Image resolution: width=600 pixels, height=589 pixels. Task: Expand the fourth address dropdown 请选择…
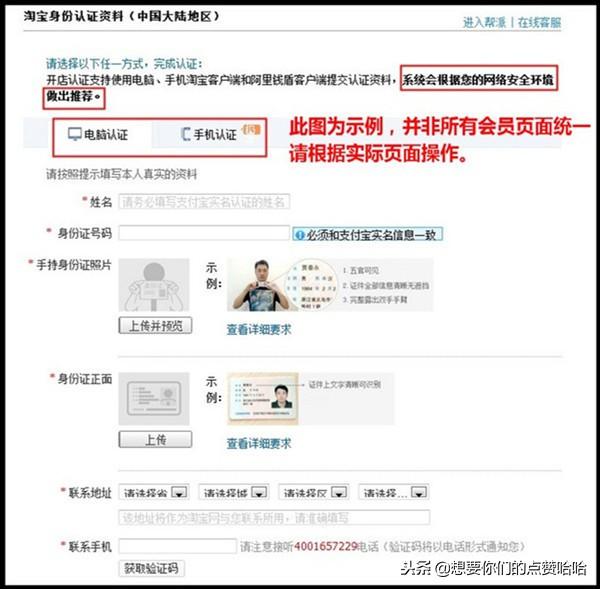pos(394,492)
